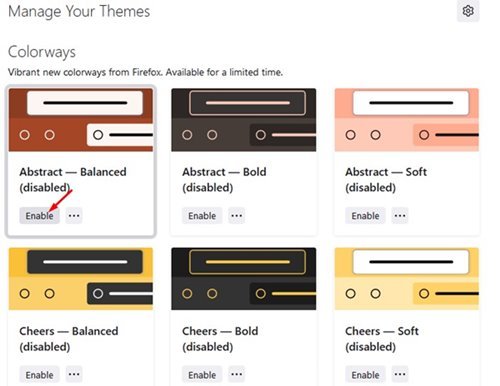Open more options for Cheers — Balanced
500x386 pixels.
[74, 375]
